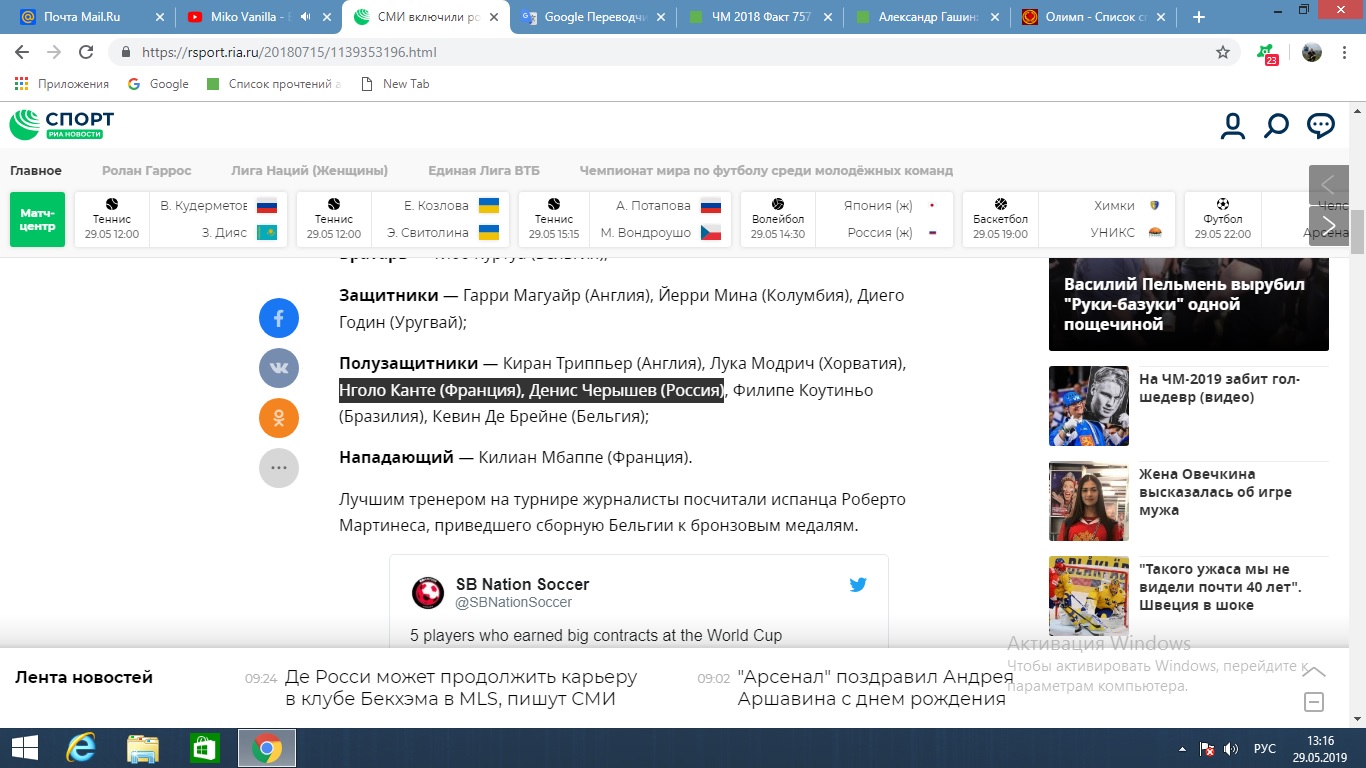1366x768 pixels.
Task: Switch to Почта Mail.Ru tab
Action: tap(90, 17)
